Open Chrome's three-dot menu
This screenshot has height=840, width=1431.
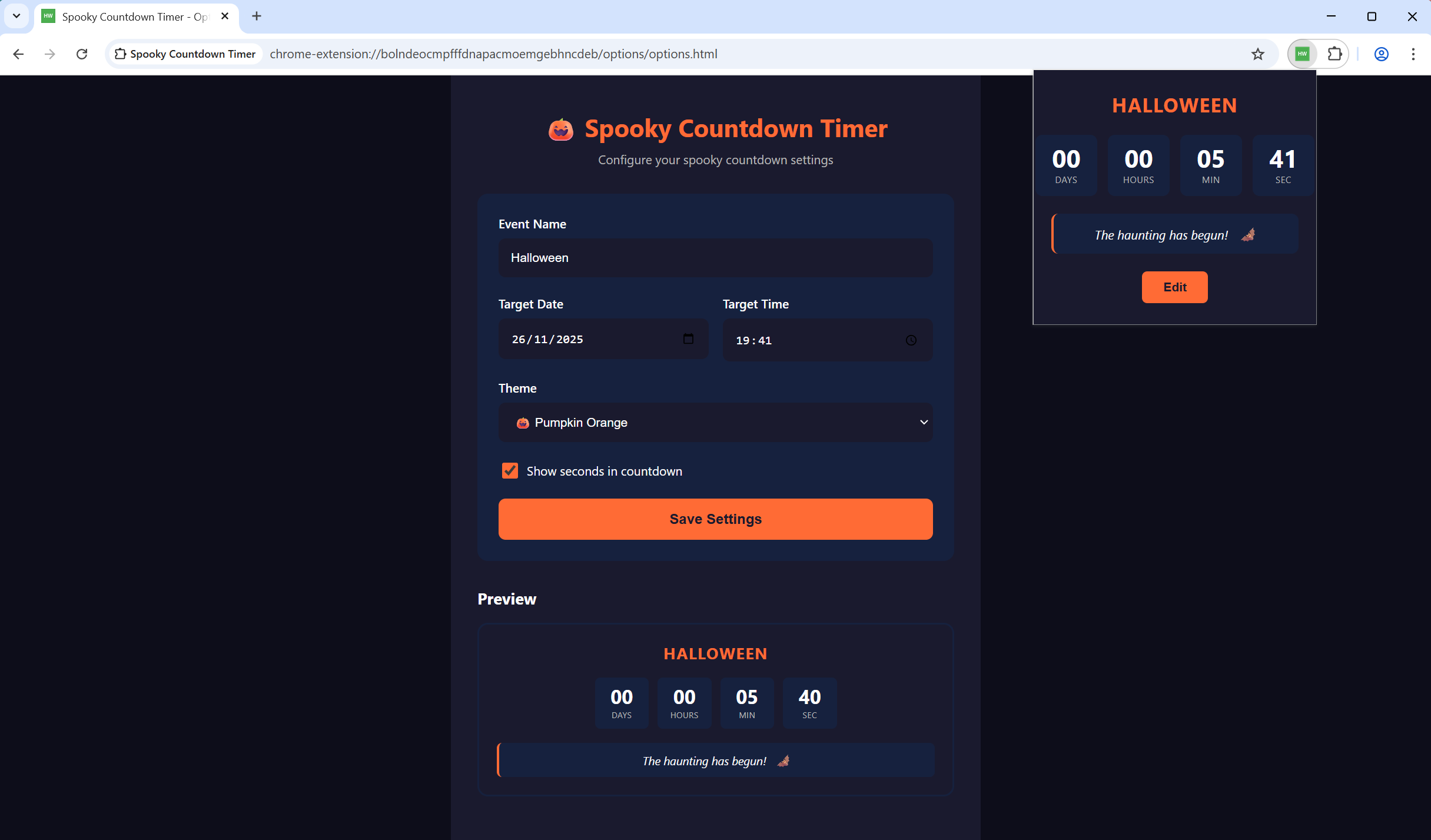tap(1413, 54)
